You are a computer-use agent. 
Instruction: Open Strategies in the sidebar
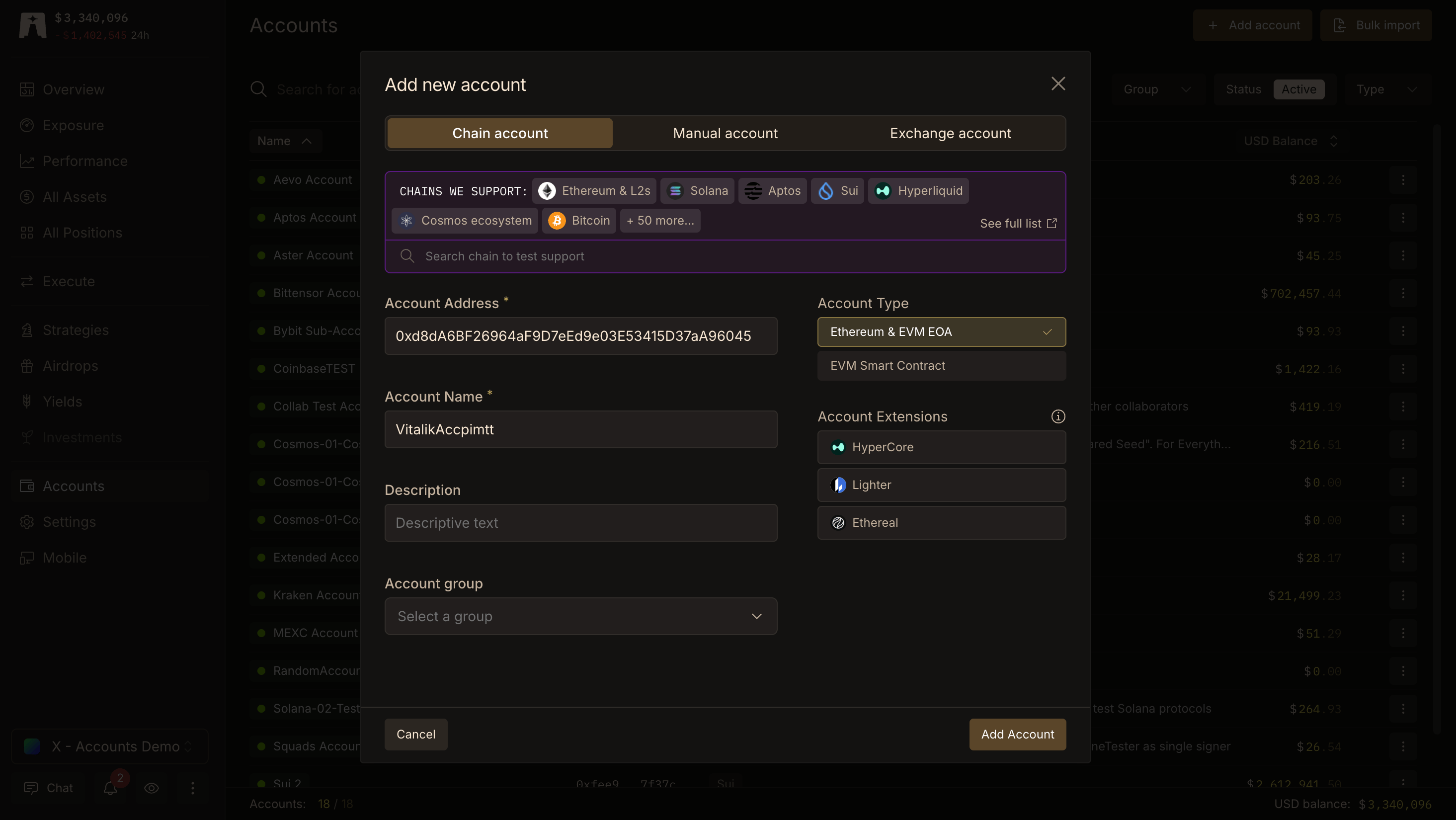point(110,330)
